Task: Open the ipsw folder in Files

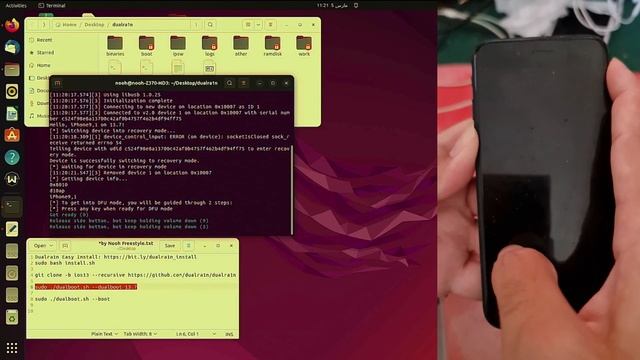Action: 178,46
